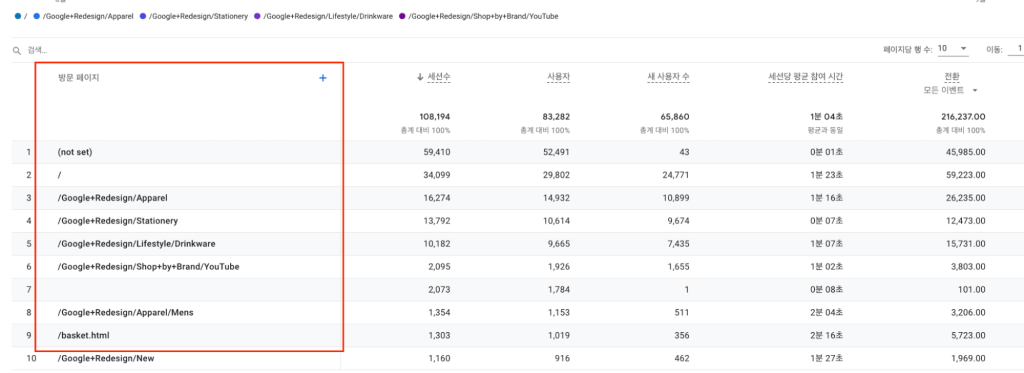
Task: Click the /Google+Redesign/Lifestyle/Drinkware legend label
Action: tap(328, 16)
